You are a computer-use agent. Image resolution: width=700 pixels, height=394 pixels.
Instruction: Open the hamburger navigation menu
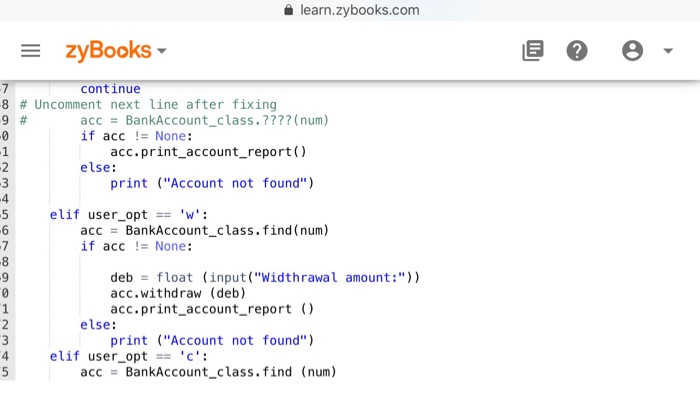click(x=30, y=50)
